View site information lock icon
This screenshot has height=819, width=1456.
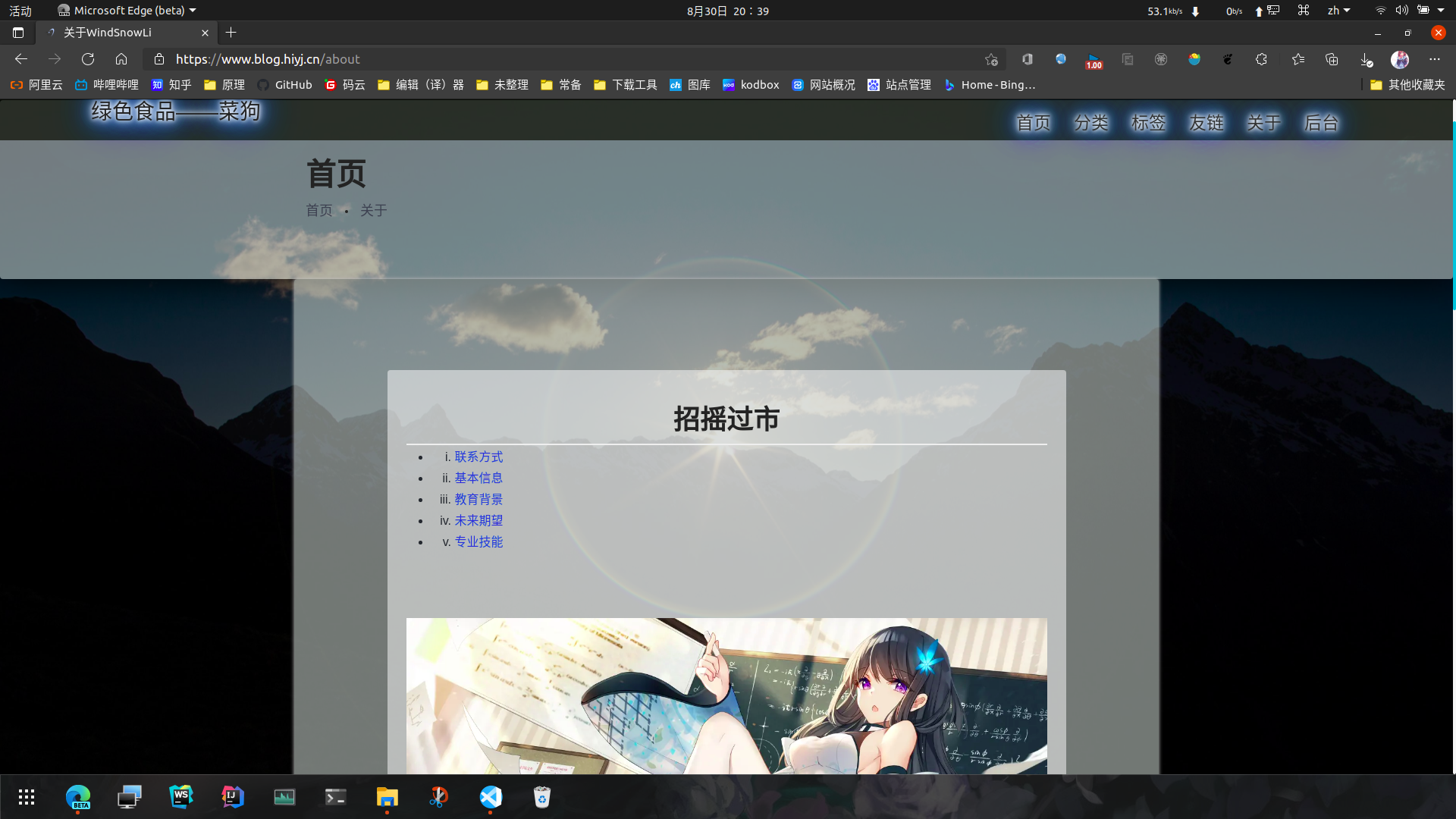click(x=158, y=59)
